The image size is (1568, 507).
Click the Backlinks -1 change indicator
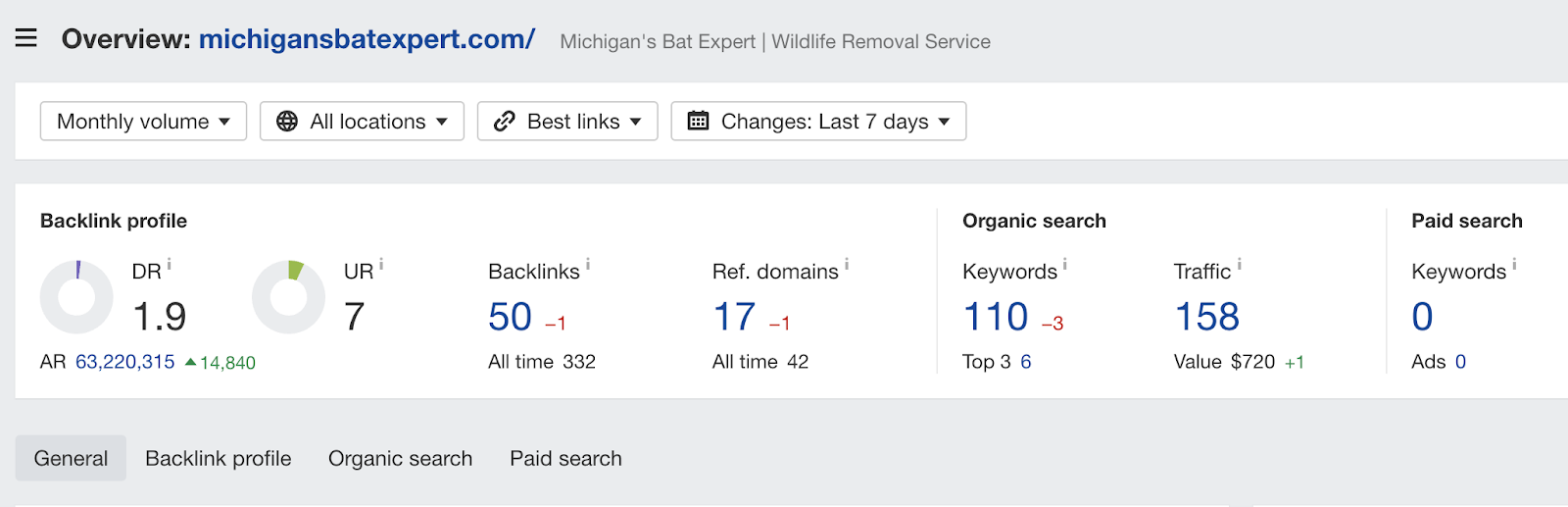click(556, 324)
